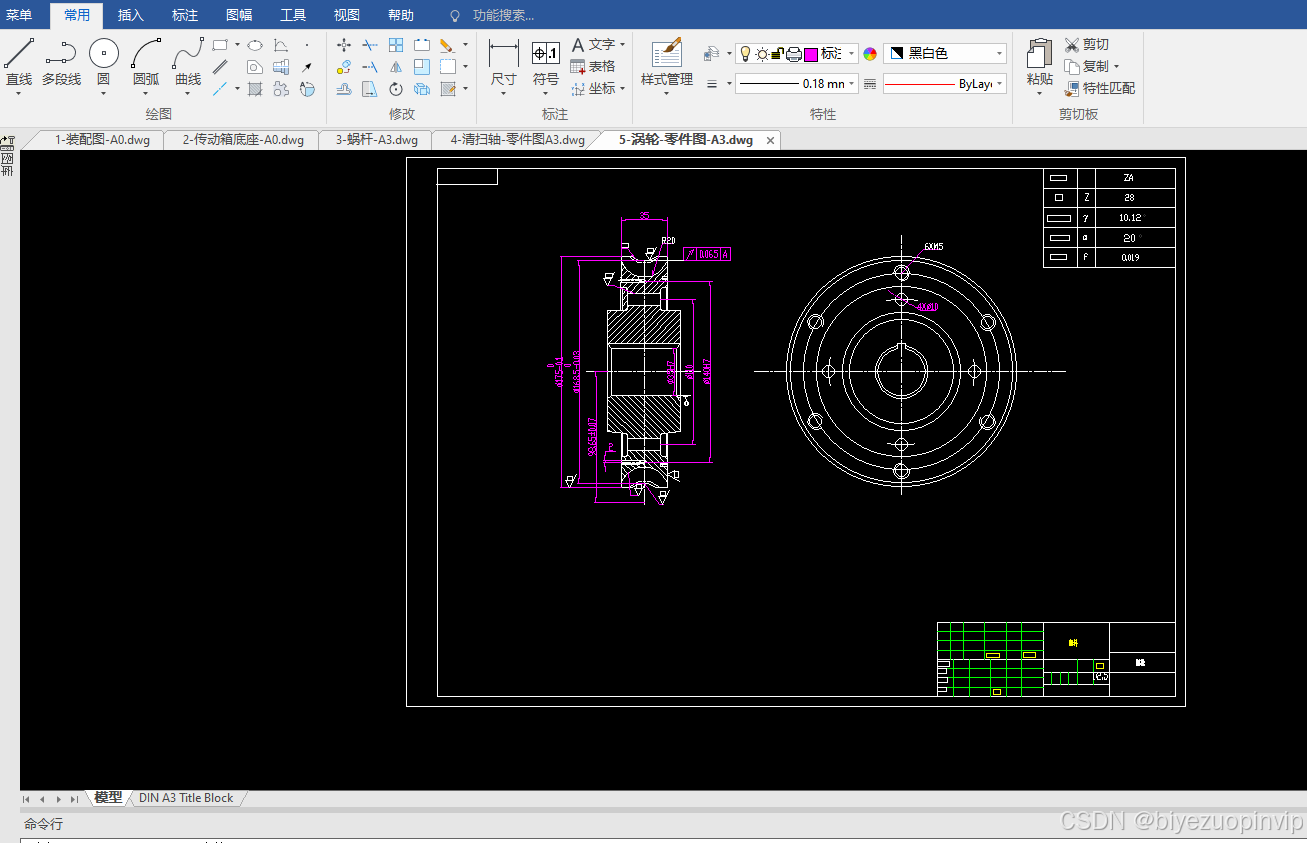This screenshot has width=1307, height=843.
Task: Pick the rectangle drawing tool
Action: [x=220, y=45]
